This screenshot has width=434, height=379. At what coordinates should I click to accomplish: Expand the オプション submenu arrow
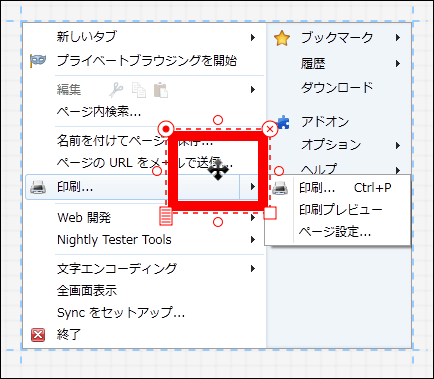[398, 145]
